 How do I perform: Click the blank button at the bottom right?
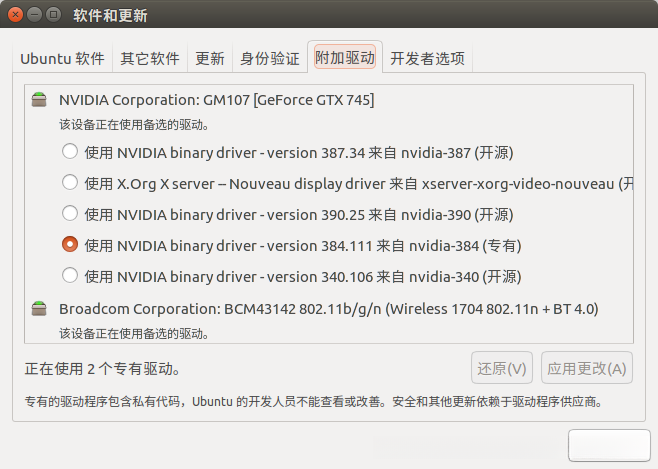(x=608, y=446)
